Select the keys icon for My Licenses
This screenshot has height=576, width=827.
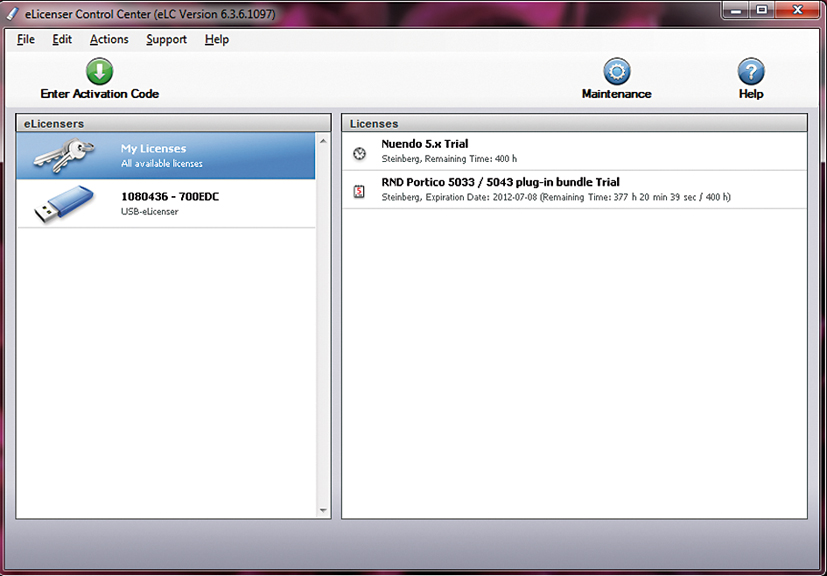pyautogui.click(x=64, y=155)
